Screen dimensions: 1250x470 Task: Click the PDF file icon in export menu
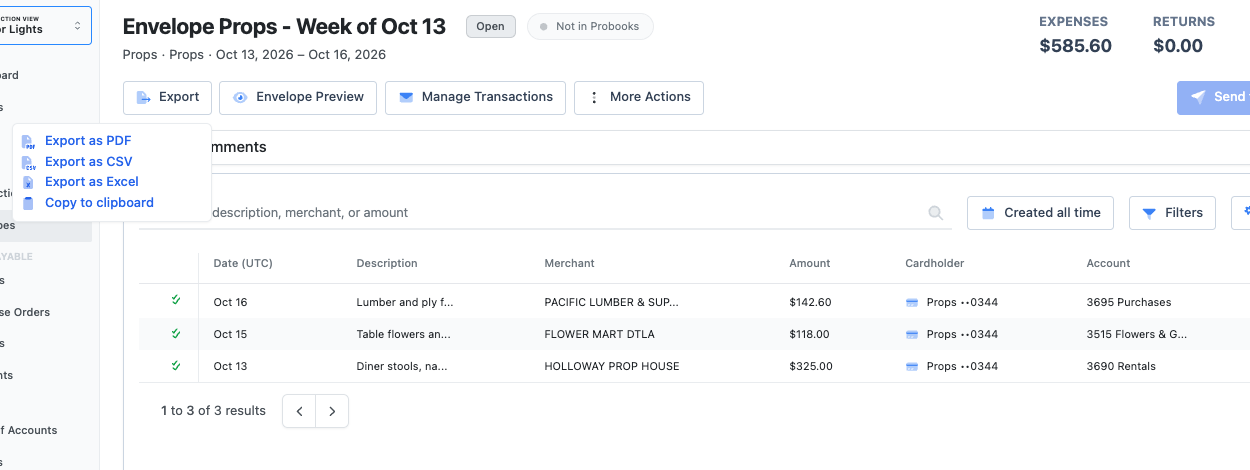[x=28, y=142]
